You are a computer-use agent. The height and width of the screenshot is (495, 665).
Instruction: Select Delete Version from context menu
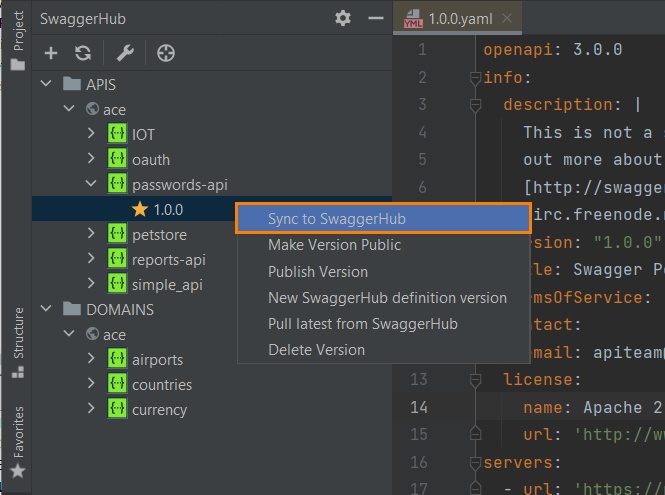click(316, 350)
